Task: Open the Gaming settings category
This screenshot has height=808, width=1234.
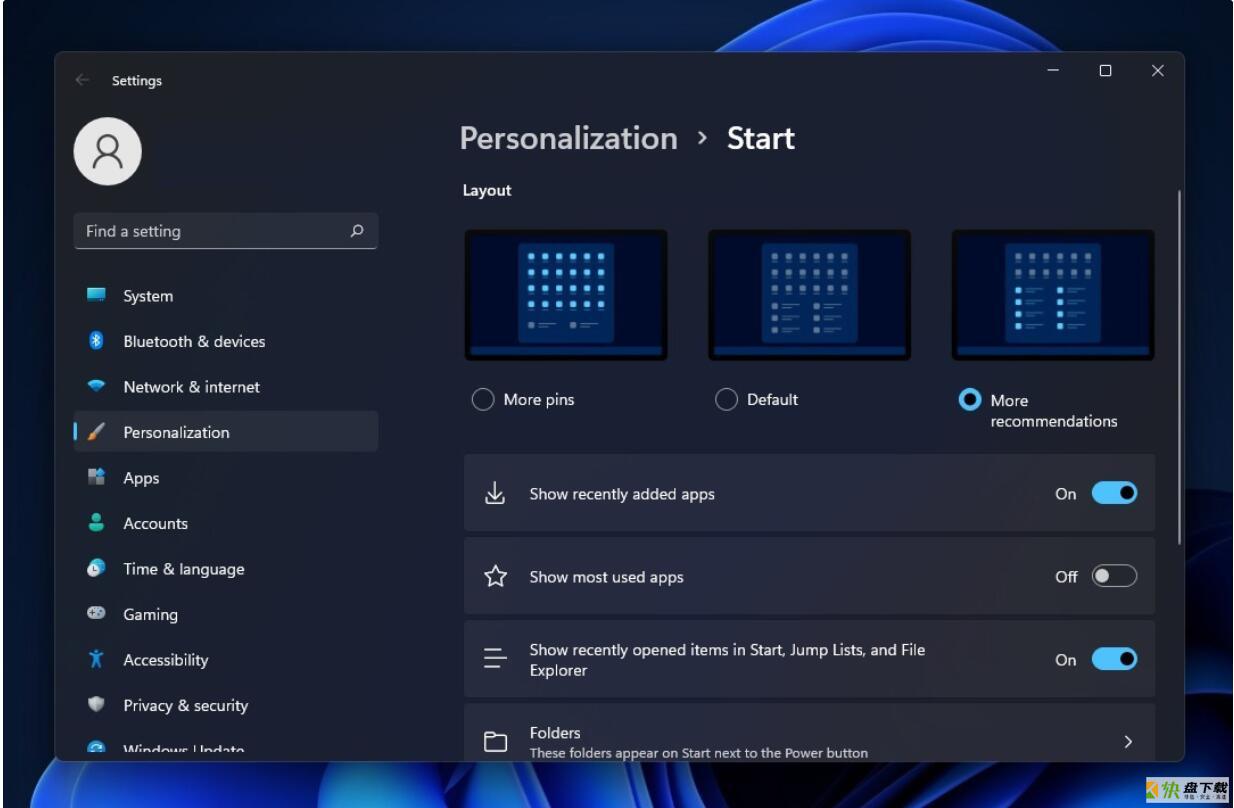Action: coord(226,614)
